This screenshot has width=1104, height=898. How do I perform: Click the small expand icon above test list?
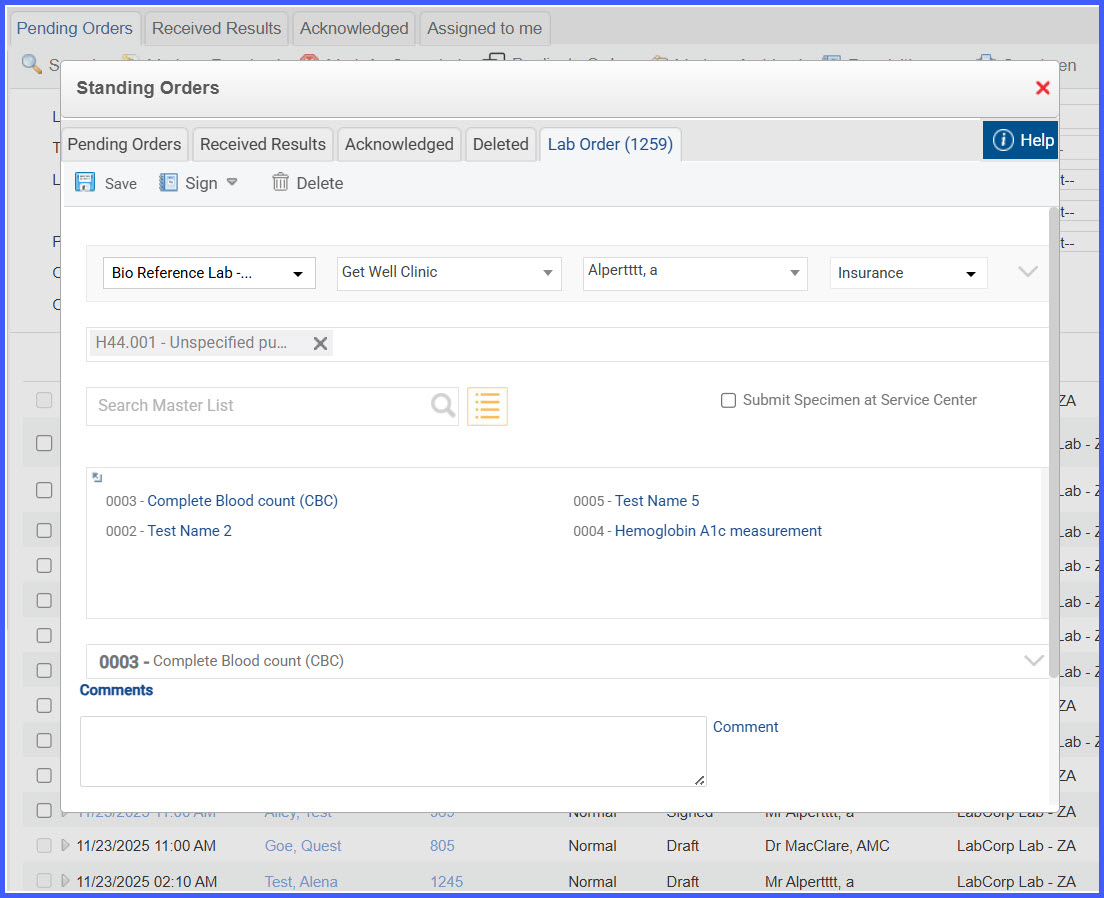point(97,478)
